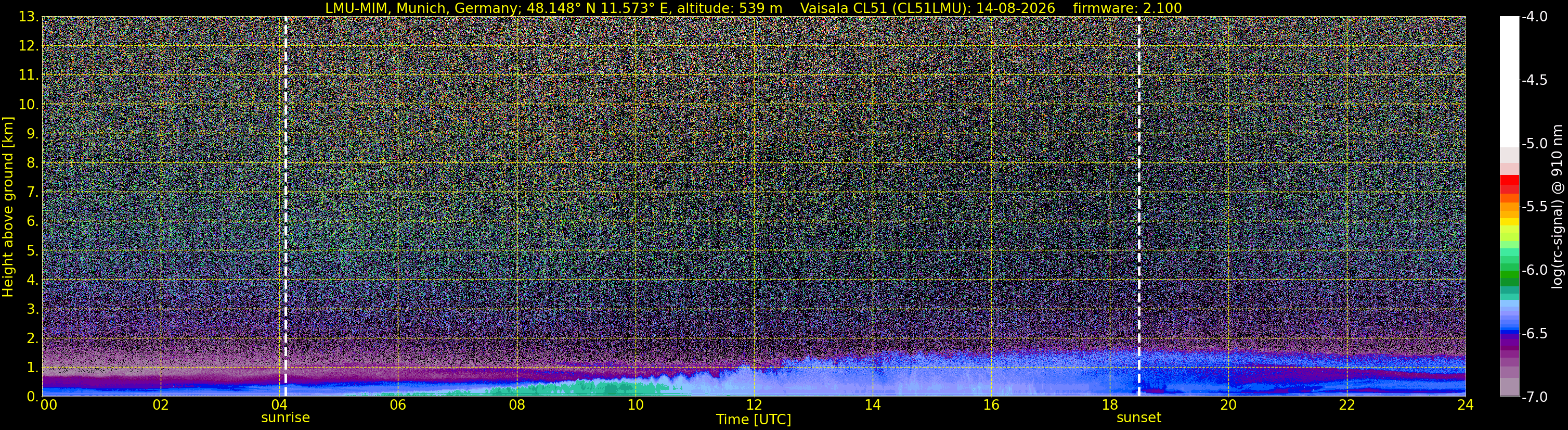Viewport: 1568px width, 430px height.
Task: Click the 8. height tick label
Action: [x=32, y=162]
